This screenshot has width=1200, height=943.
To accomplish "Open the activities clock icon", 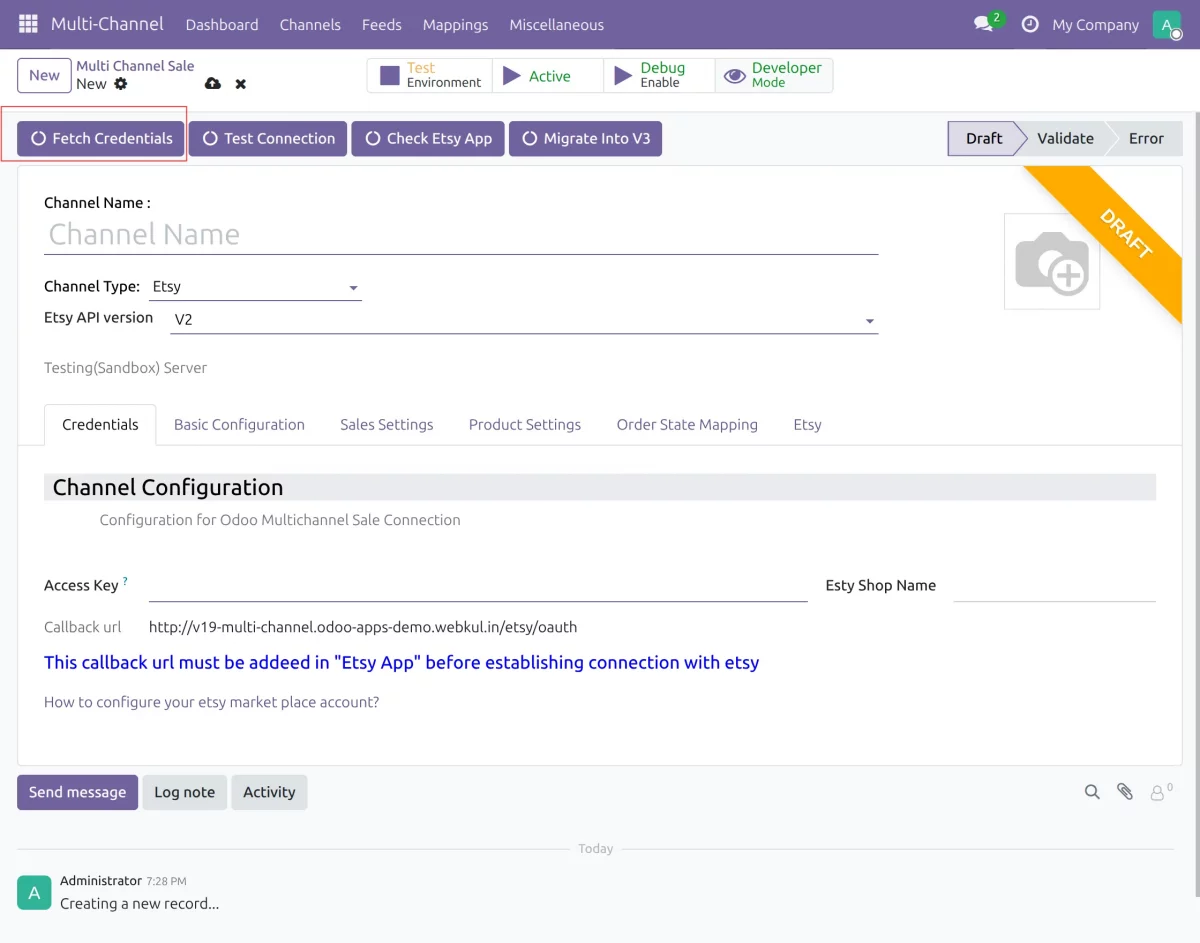I will (x=1030, y=24).
